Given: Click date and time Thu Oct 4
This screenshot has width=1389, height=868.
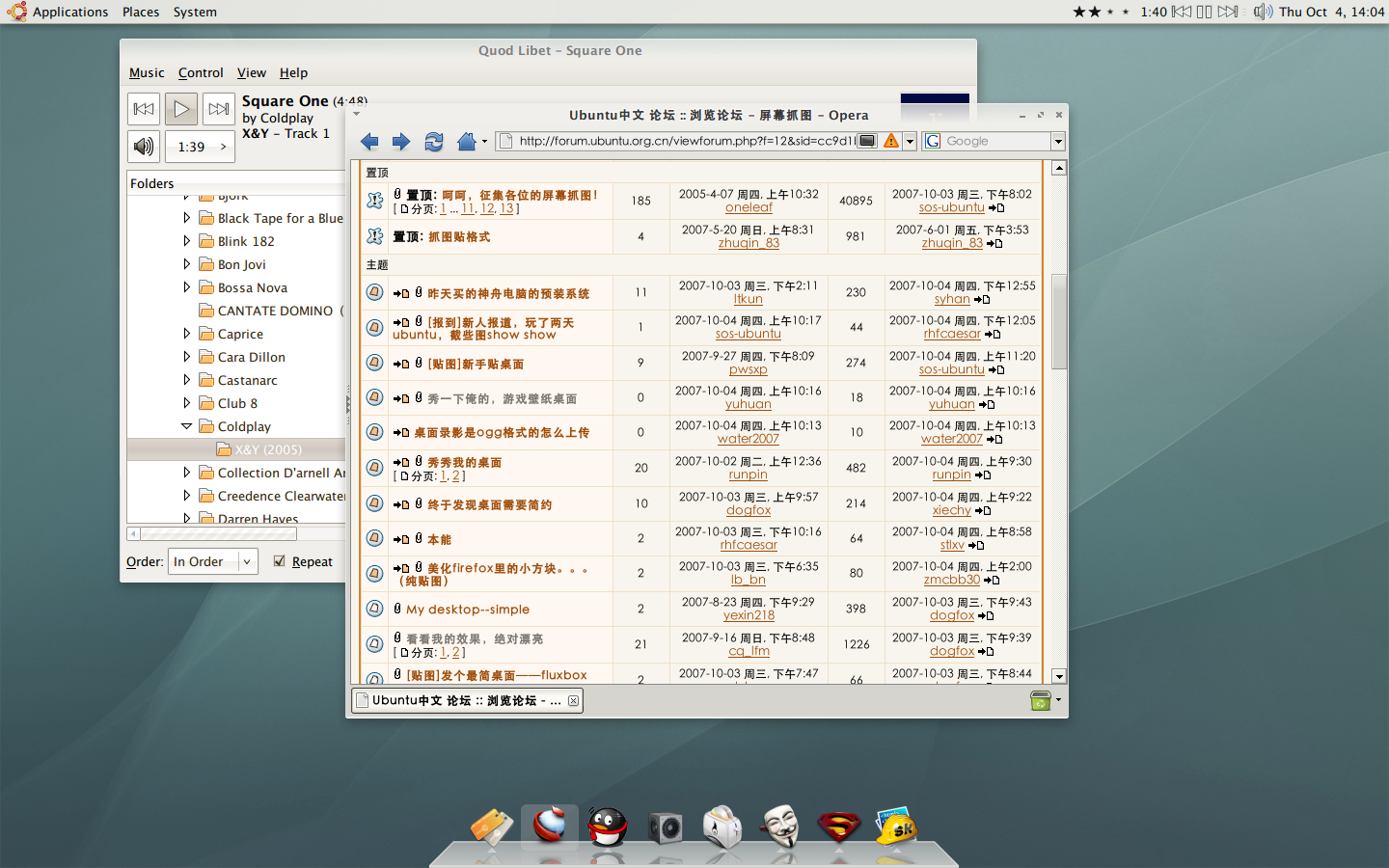Looking at the screenshot, I should 1332,12.
